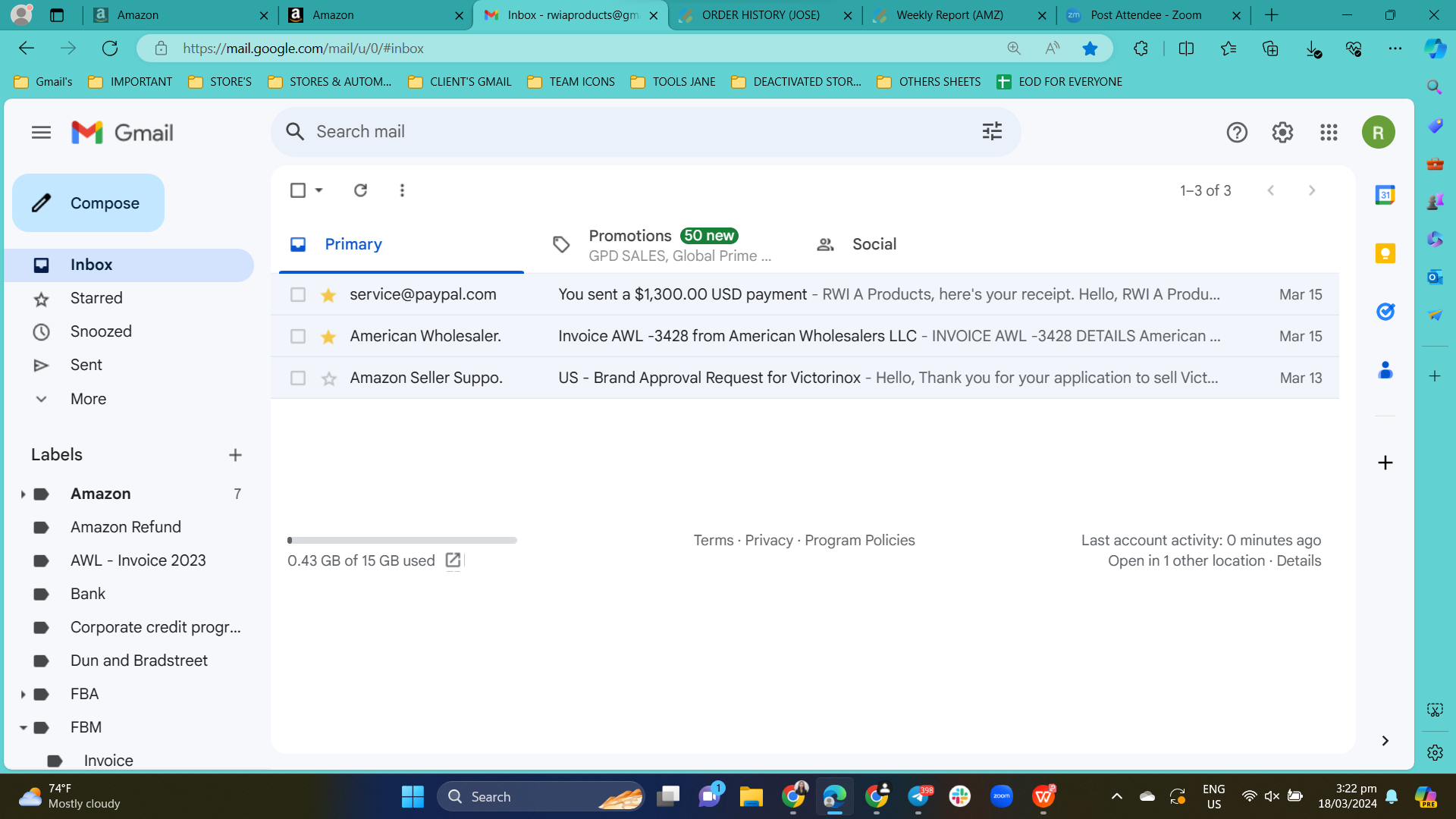Select the PayPal email checkbox
This screenshot has width=1456, height=819.
tap(298, 294)
